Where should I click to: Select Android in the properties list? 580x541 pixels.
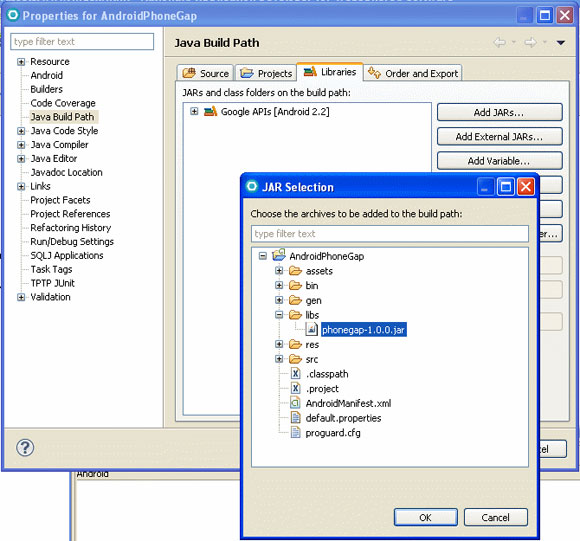(47, 75)
